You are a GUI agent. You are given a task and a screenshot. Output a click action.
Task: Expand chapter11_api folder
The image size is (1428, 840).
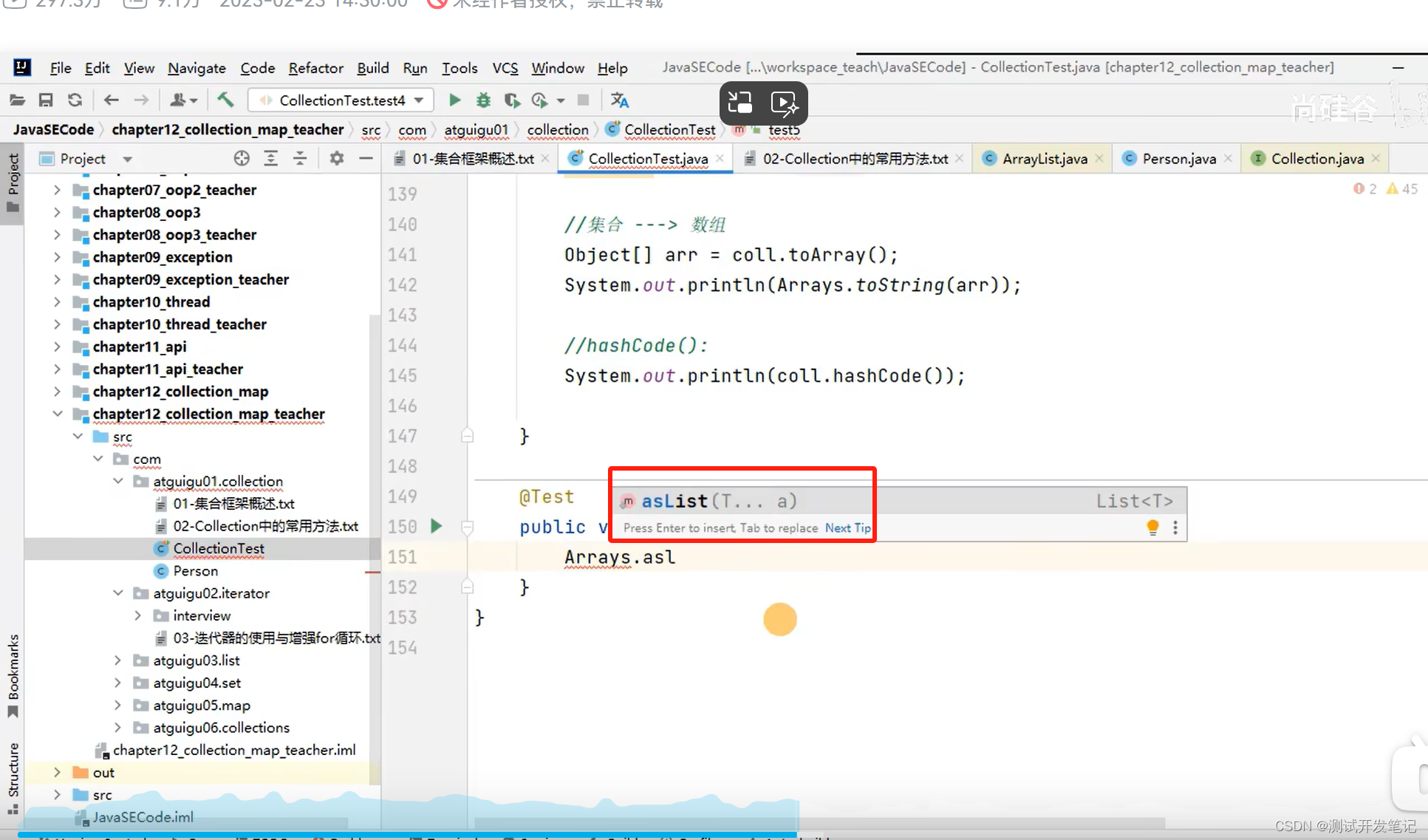pos(57,346)
